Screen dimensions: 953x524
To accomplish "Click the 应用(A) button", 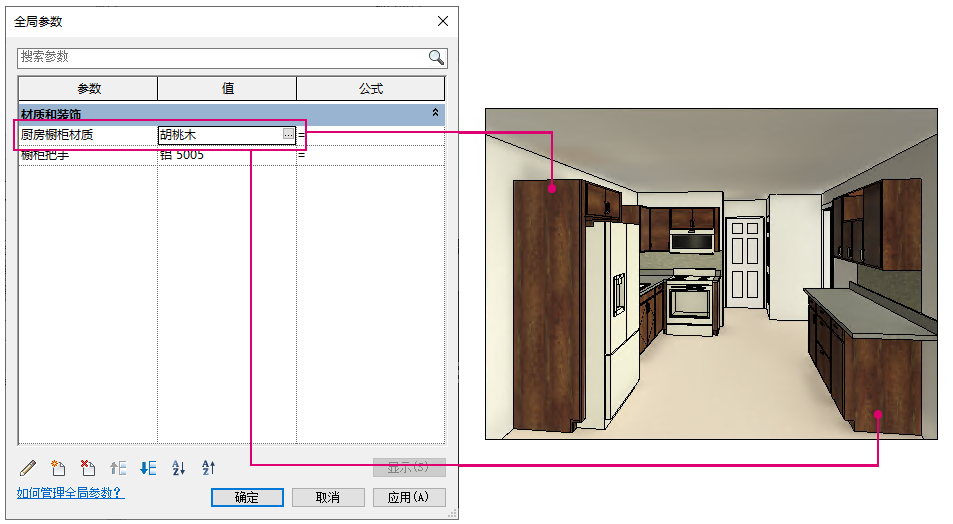I will pos(409,497).
